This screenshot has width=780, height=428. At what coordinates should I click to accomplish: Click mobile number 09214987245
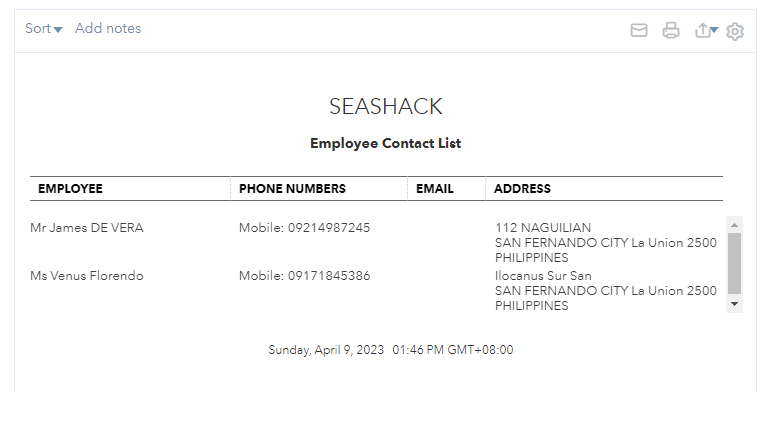(x=329, y=228)
